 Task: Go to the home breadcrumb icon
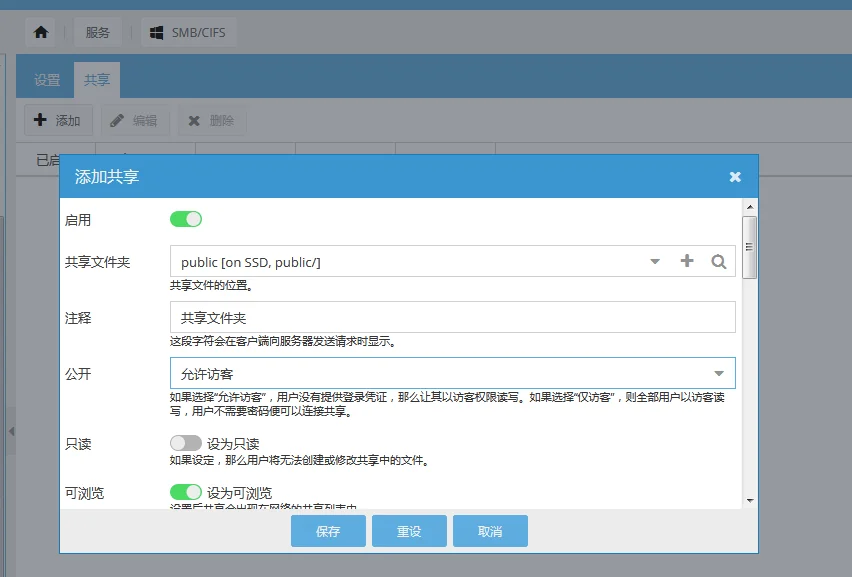click(x=41, y=33)
